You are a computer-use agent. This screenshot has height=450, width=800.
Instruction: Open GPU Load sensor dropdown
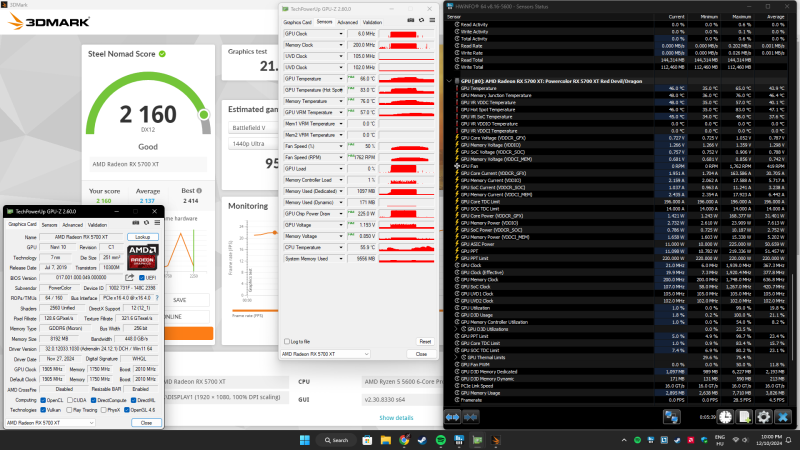(341, 168)
